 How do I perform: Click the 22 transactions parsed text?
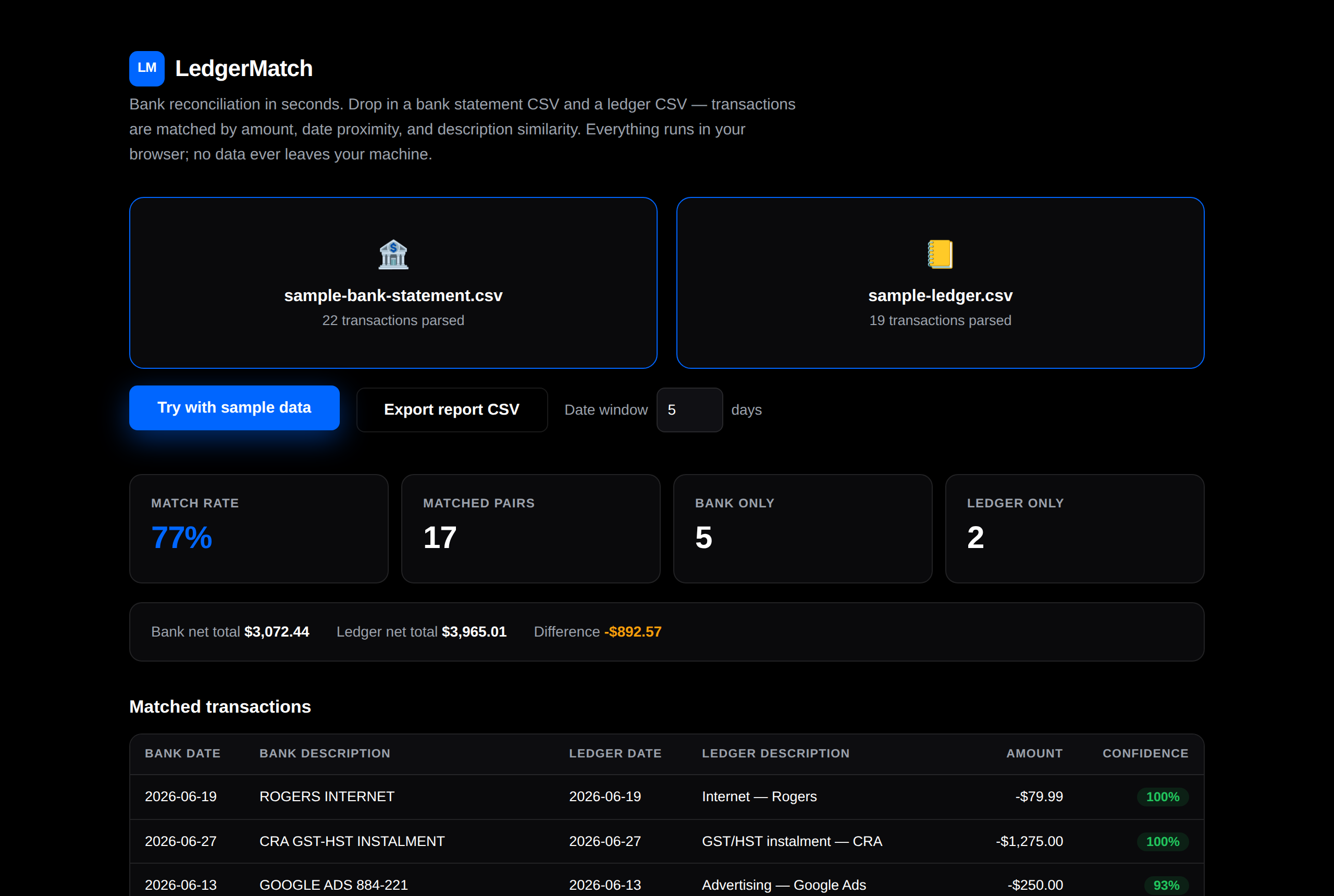click(x=393, y=320)
